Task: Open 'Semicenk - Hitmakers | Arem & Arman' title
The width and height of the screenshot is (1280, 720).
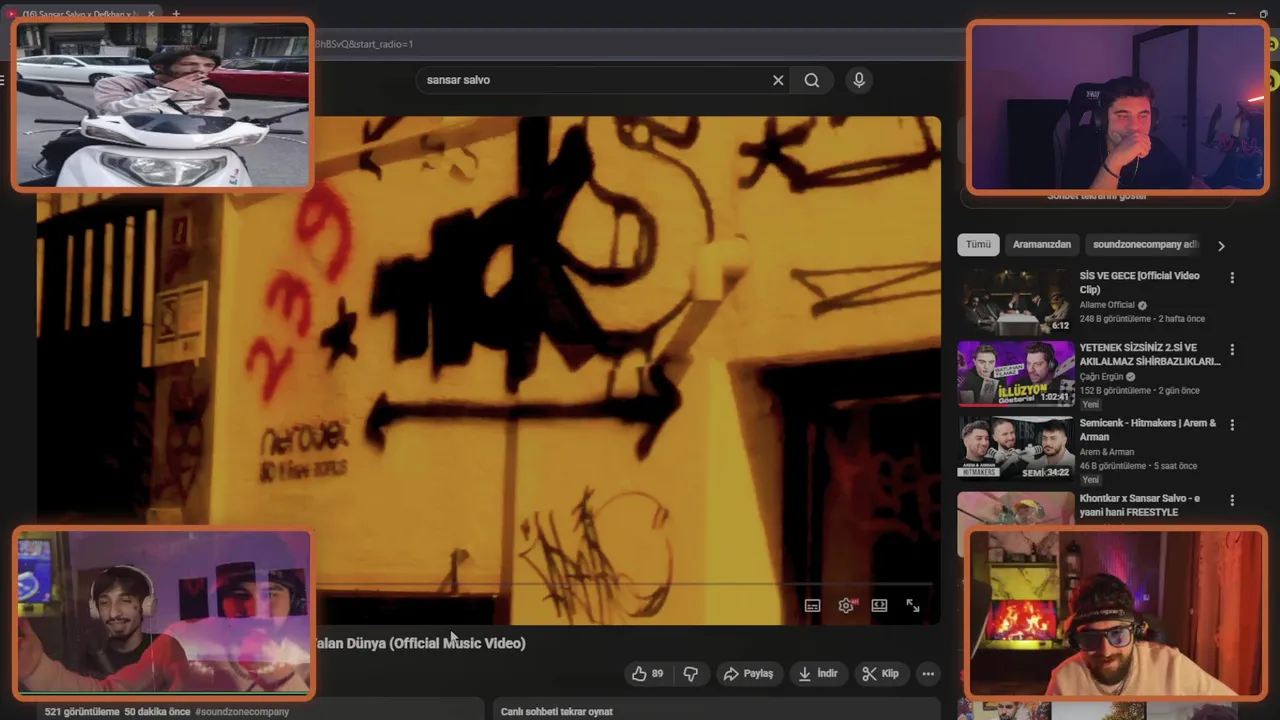Action: click(x=1148, y=430)
